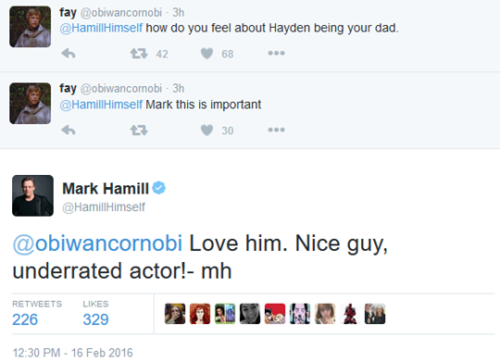This screenshot has width=500, height=362.
Task: Retweet 'Mark this is important' tweet
Action: click(x=139, y=130)
